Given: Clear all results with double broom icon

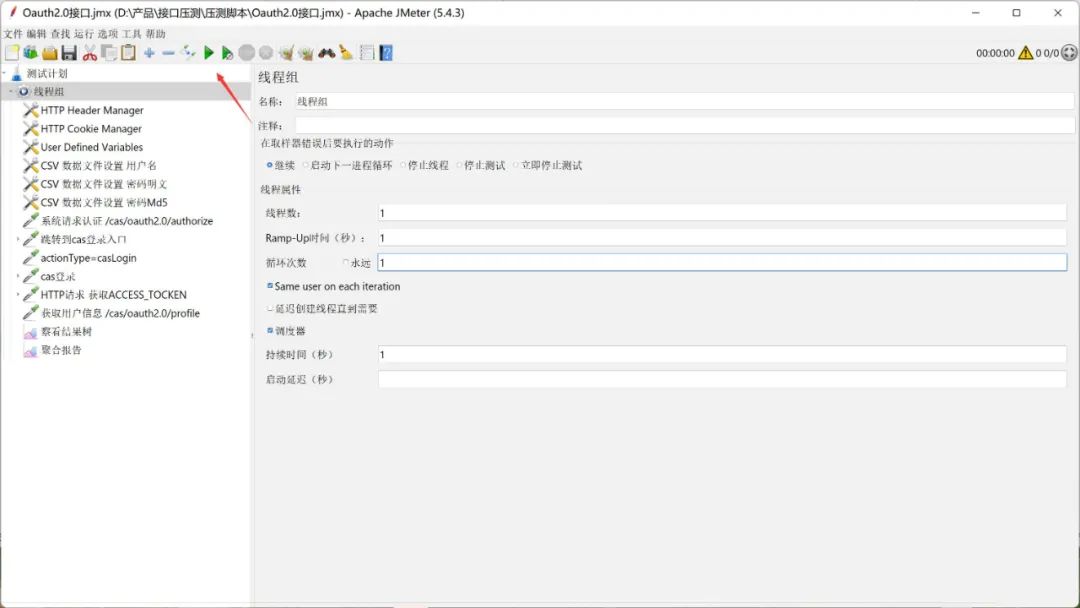Looking at the screenshot, I should [x=306, y=53].
